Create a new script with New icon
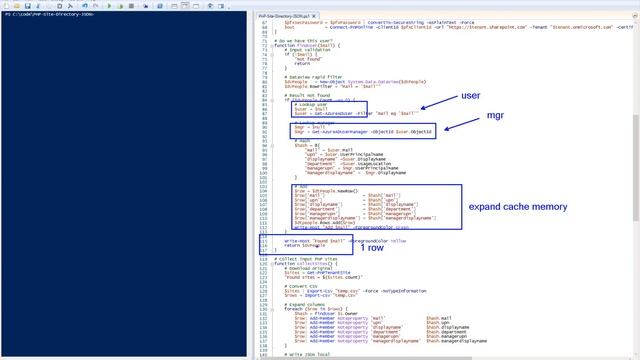 click(6, 6)
